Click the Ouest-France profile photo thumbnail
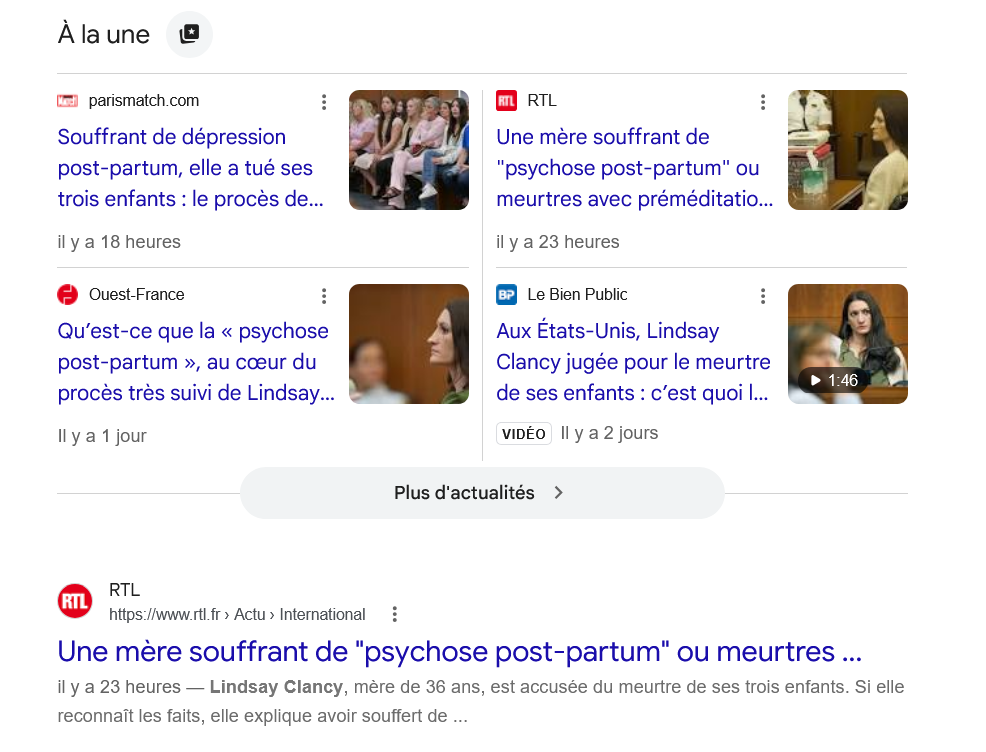Screen dimensions: 986x752 click(409, 344)
